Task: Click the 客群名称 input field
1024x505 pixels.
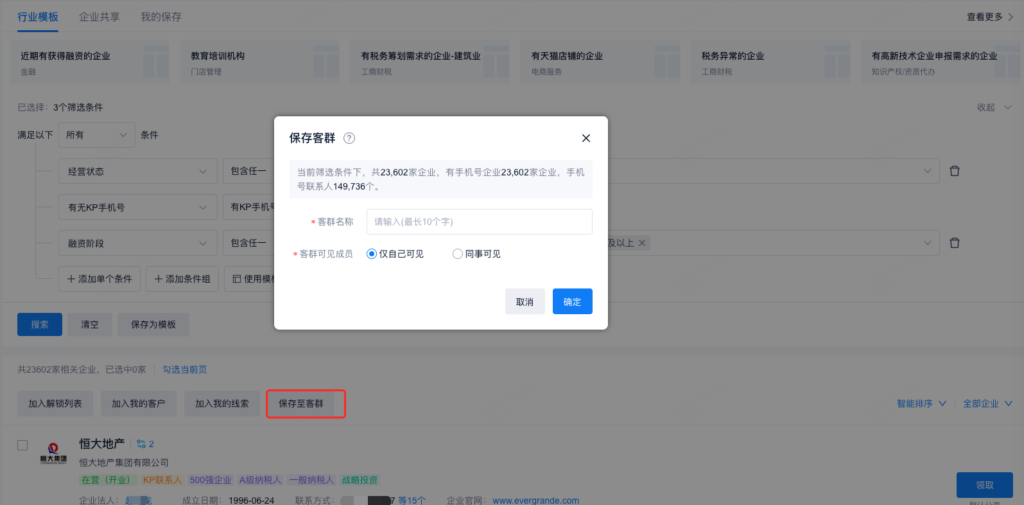Action: point(479,221)
